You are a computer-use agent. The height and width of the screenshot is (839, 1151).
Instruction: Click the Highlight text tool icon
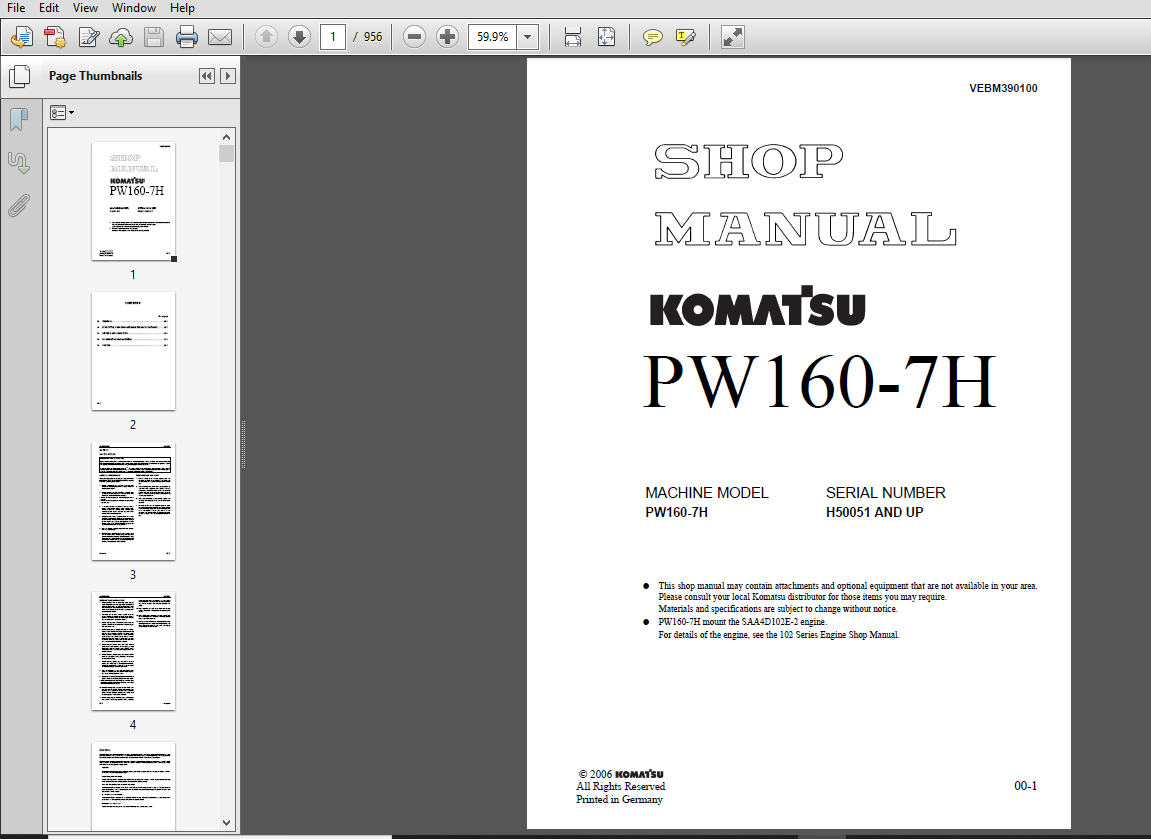686,37
